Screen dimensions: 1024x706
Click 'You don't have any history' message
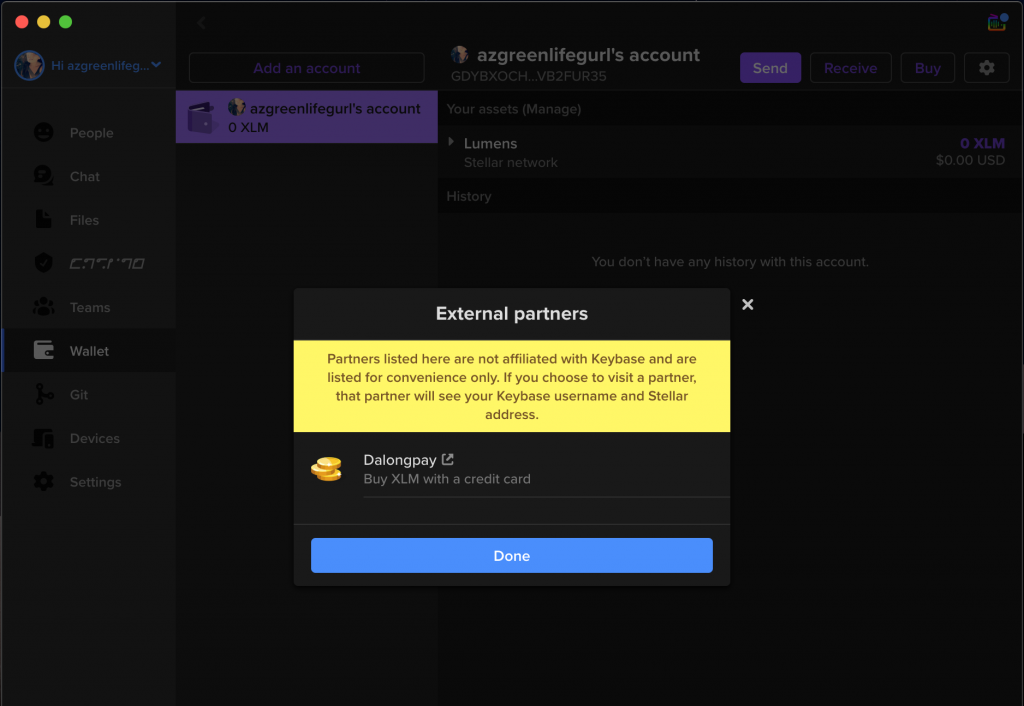click(x=730, y=262)
